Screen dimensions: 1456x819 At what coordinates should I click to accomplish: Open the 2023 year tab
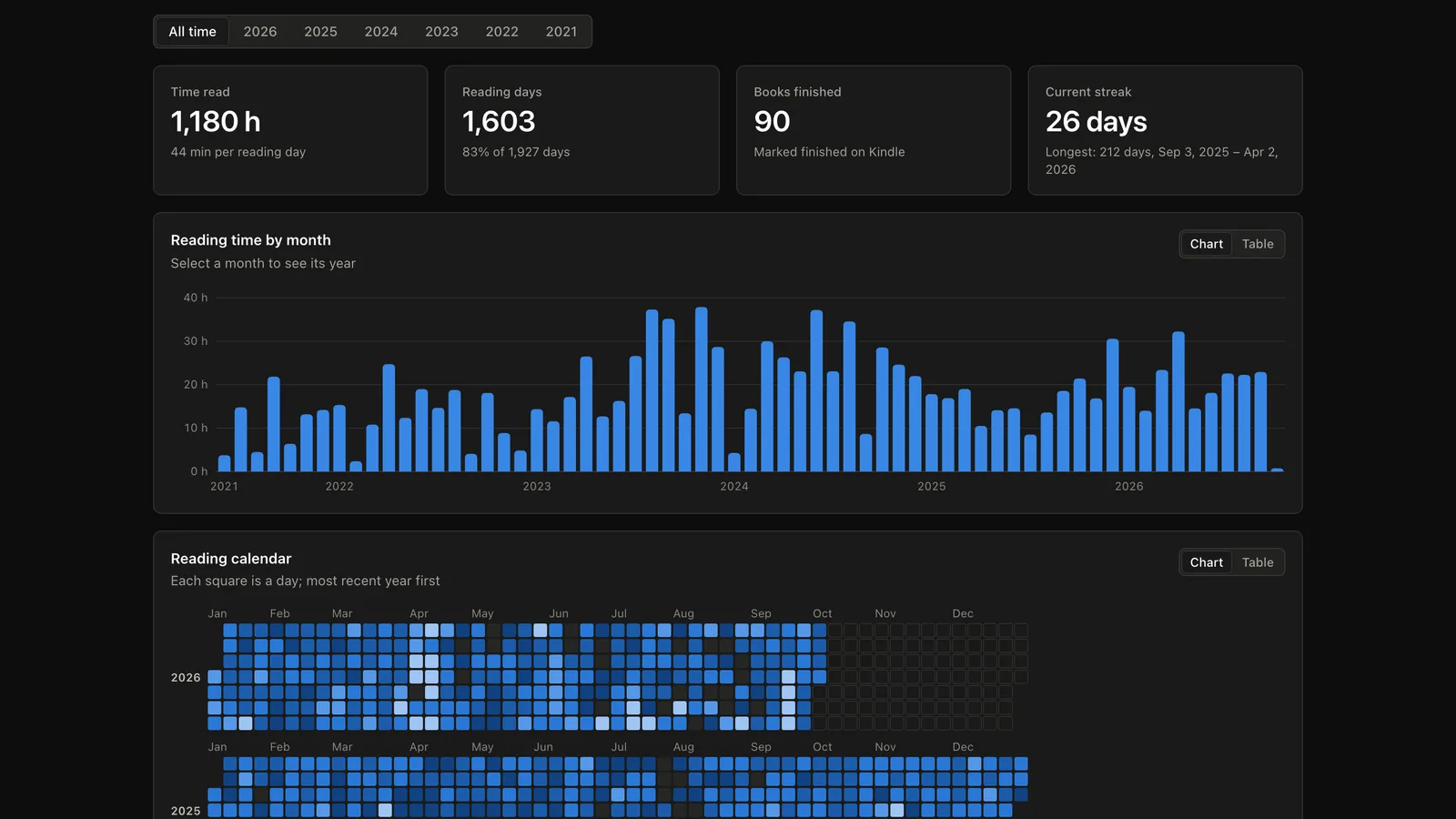click(441, 32)
